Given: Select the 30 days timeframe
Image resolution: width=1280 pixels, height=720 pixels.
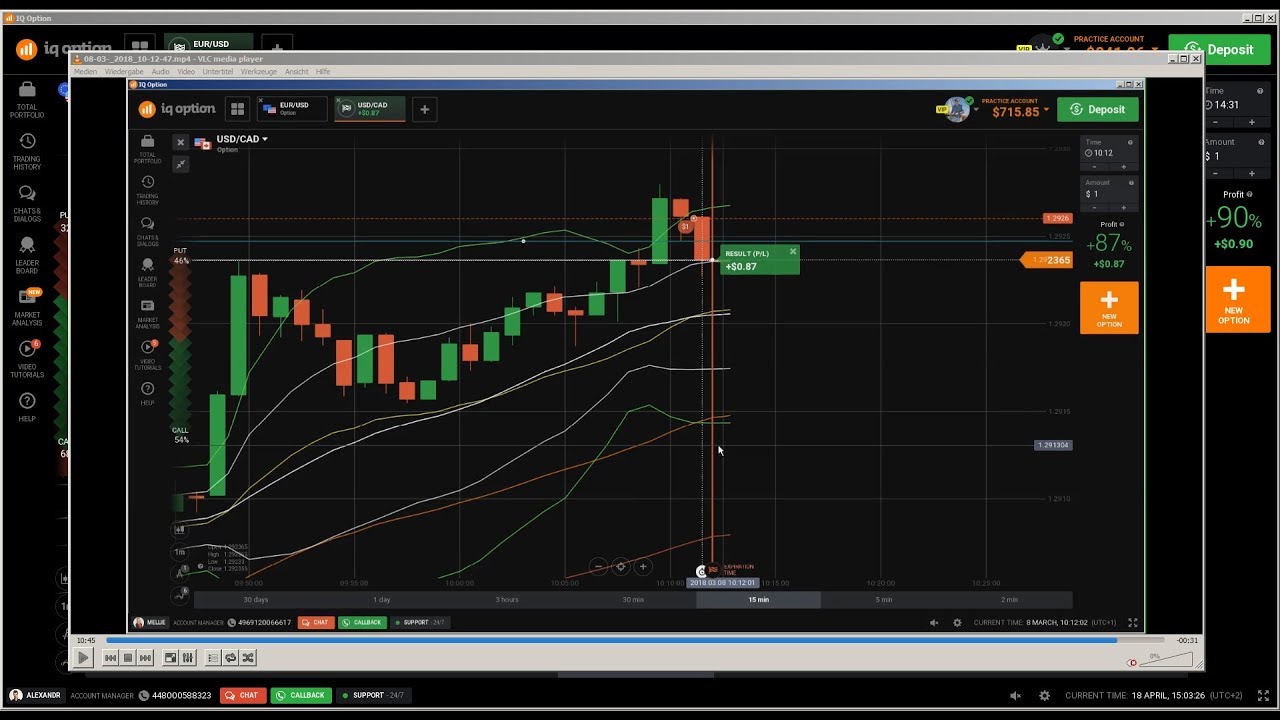Looking at the screenshot, I should point(256,599).
